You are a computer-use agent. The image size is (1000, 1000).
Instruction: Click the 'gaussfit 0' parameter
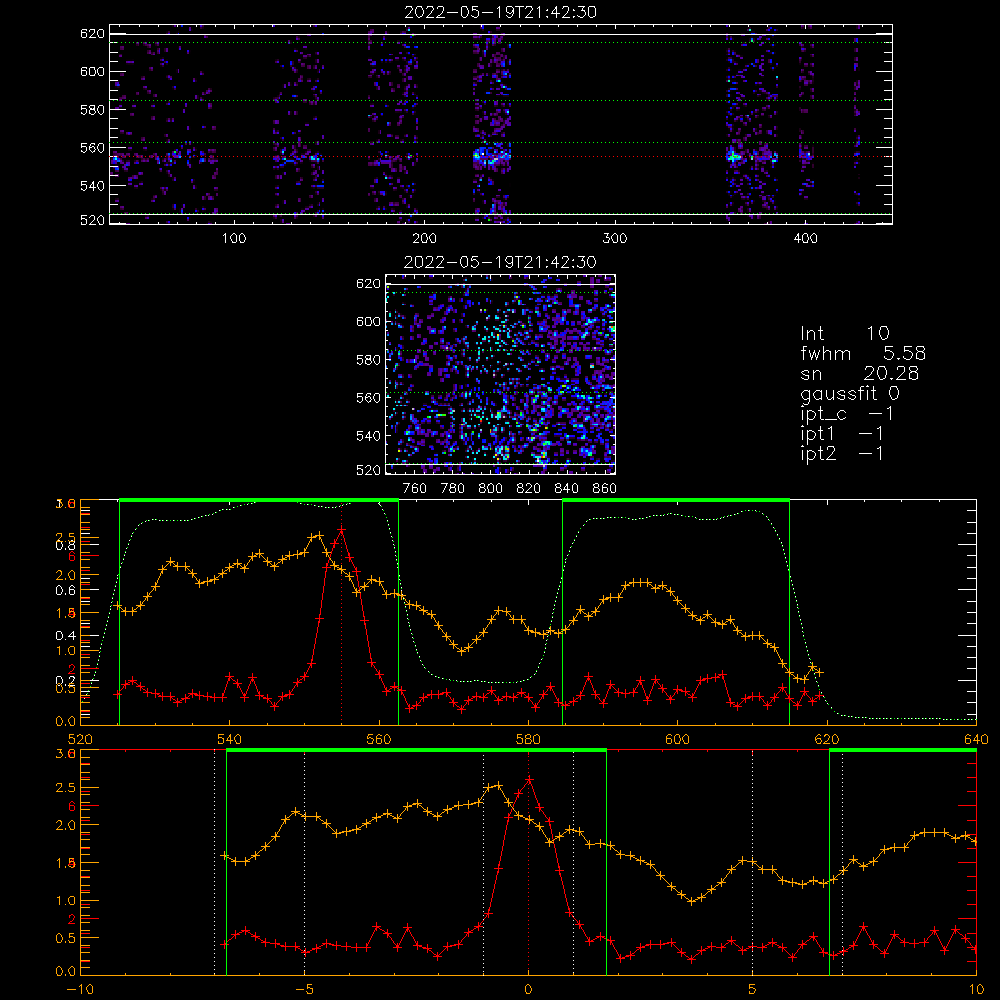tap(849, 393)
